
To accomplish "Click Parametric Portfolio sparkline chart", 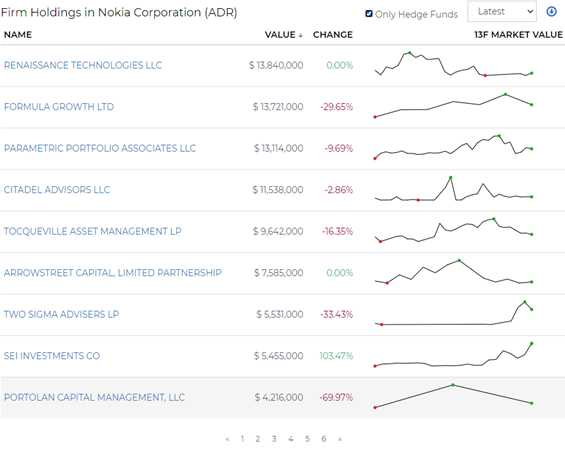I will [453, 147].
